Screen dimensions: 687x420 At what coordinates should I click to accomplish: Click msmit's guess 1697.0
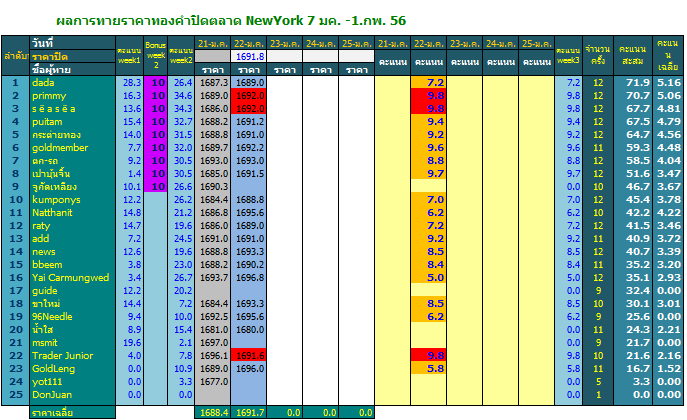click(212, 342)
